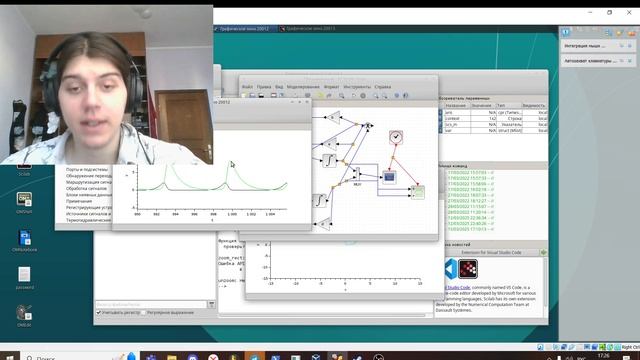Viewport: 640px width, 360px height.
Task: Click the zoom in magnifier in Xcos toolbar
Action: point(376,96)
